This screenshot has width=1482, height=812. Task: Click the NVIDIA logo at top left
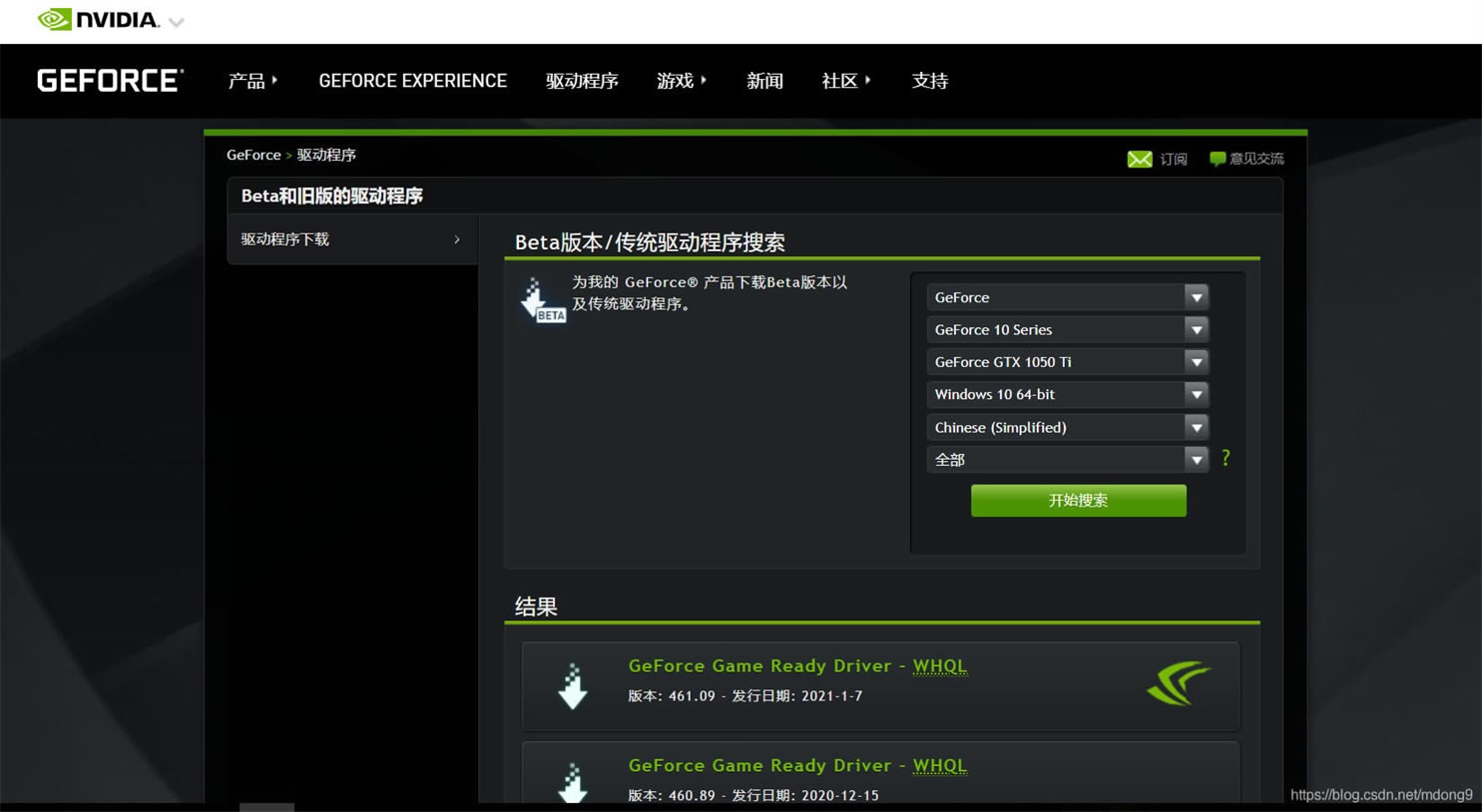(99, 20)
